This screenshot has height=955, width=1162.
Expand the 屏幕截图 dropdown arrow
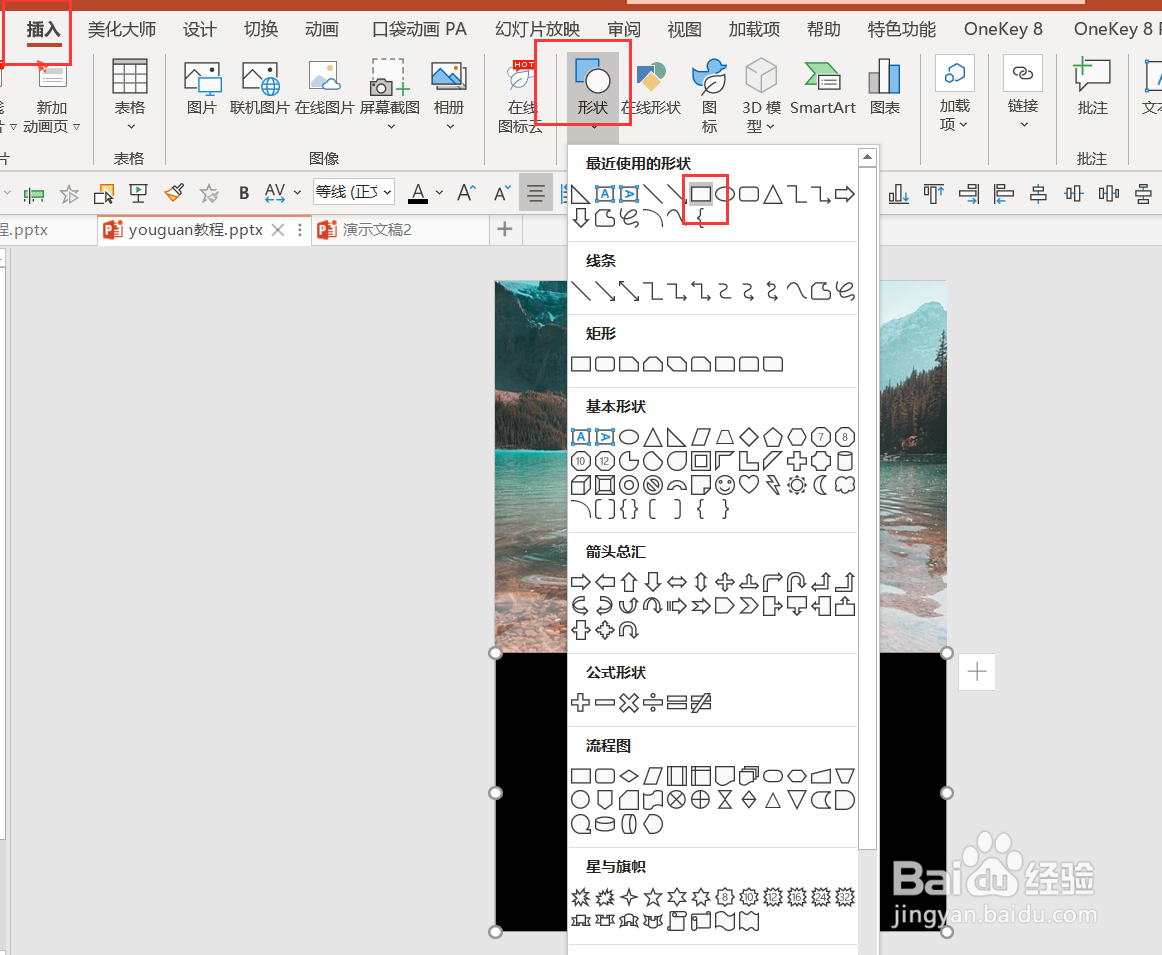point(391,127)
